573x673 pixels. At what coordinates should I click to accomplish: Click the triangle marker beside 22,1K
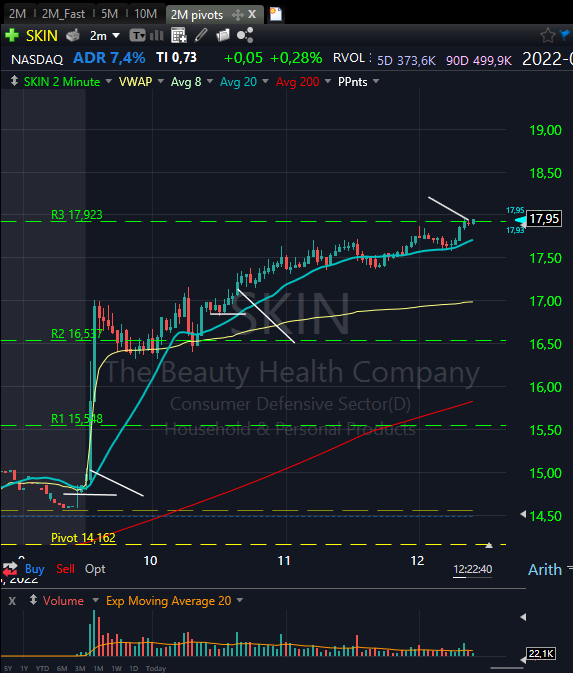523,659
